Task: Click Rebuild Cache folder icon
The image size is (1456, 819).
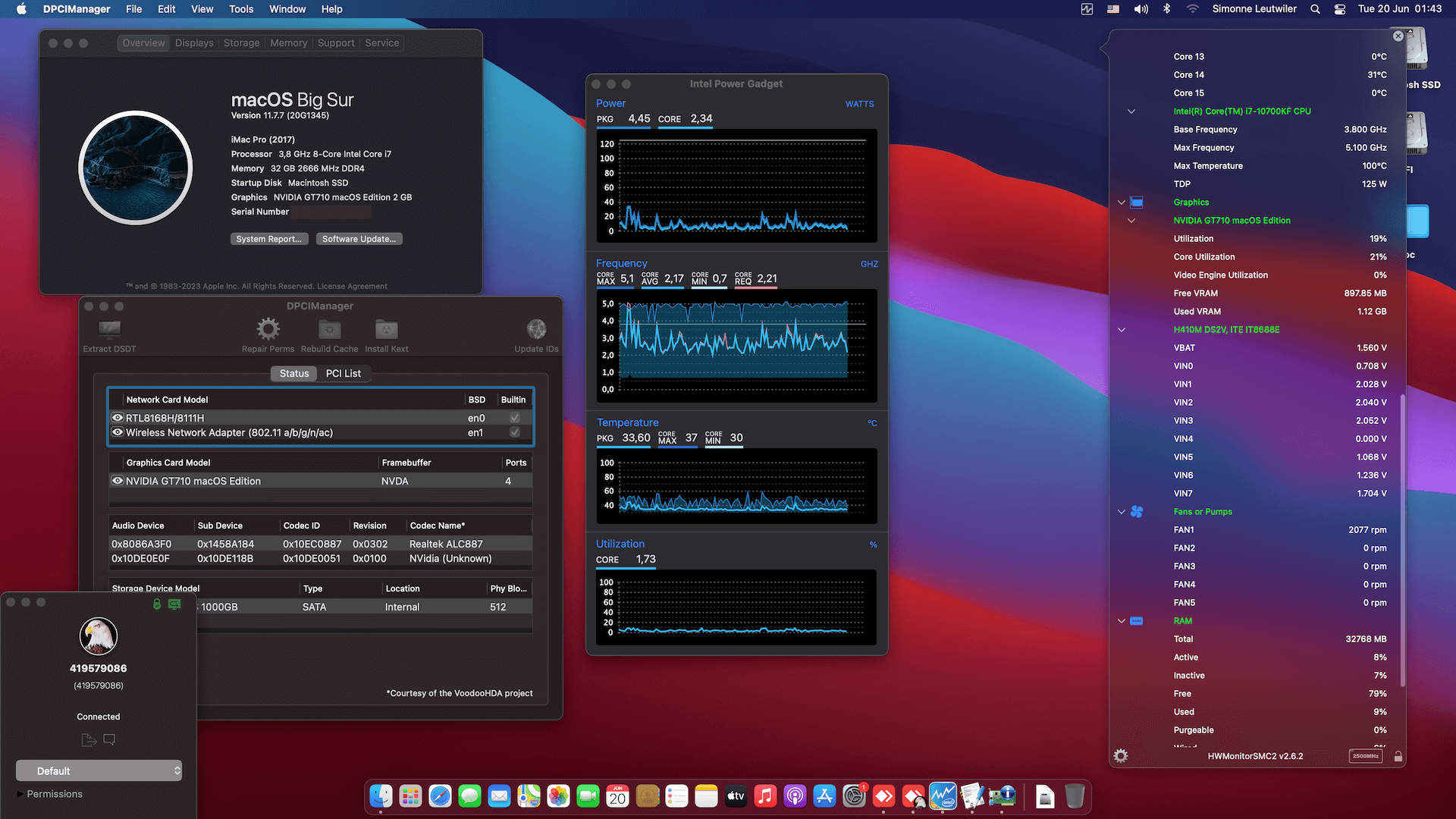Action: (329, 329)
